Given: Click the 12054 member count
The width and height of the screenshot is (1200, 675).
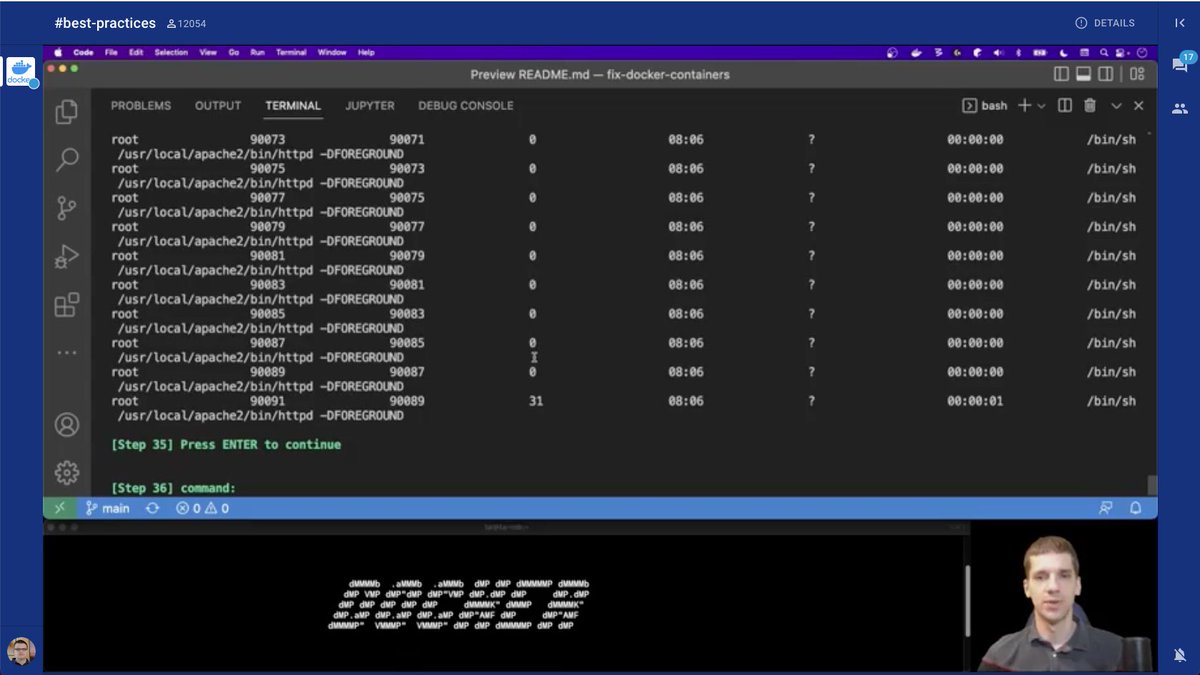Looking at the screenshot, I should coord(186,23).
